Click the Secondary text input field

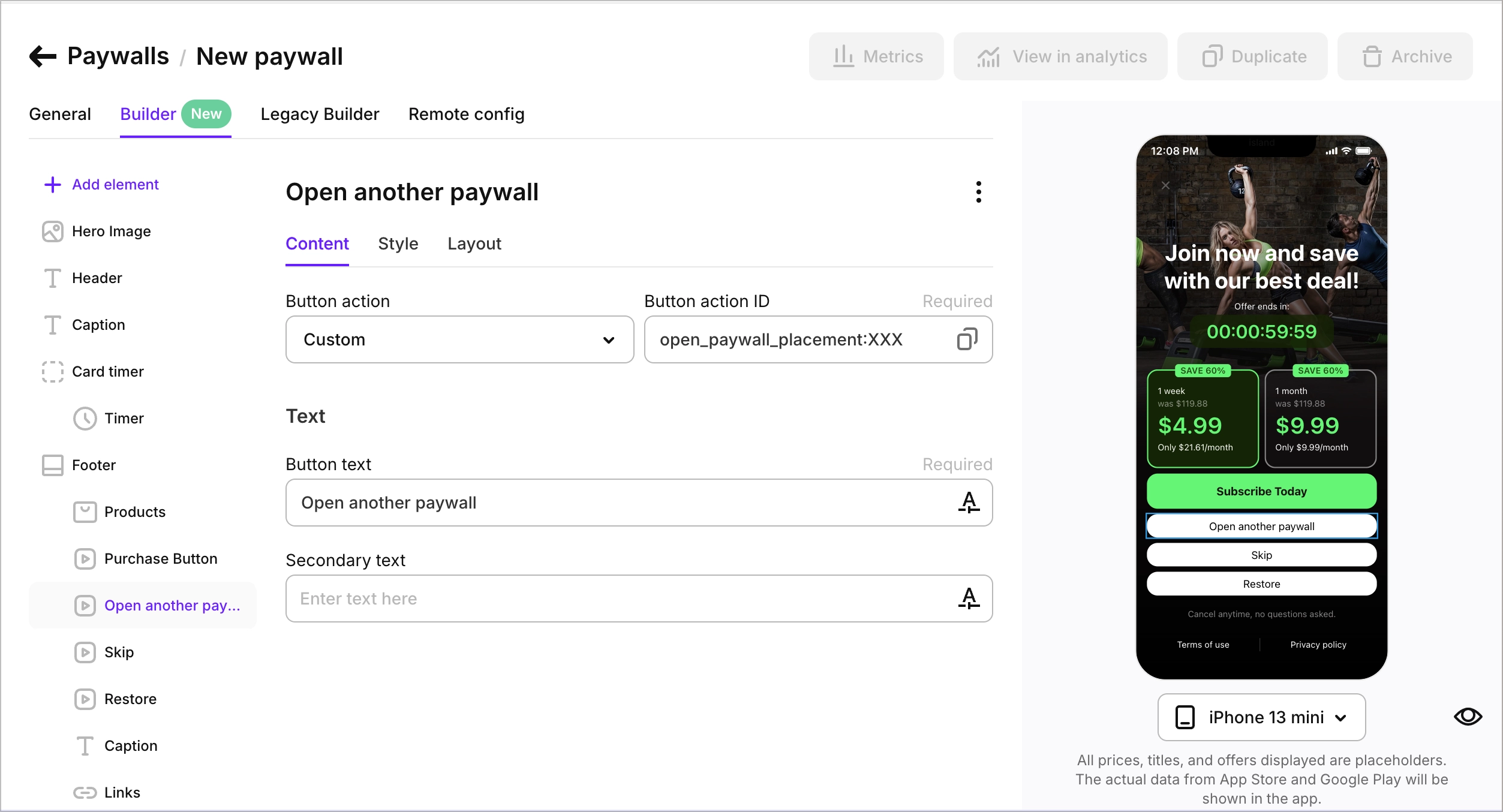(x=639, y=598)
